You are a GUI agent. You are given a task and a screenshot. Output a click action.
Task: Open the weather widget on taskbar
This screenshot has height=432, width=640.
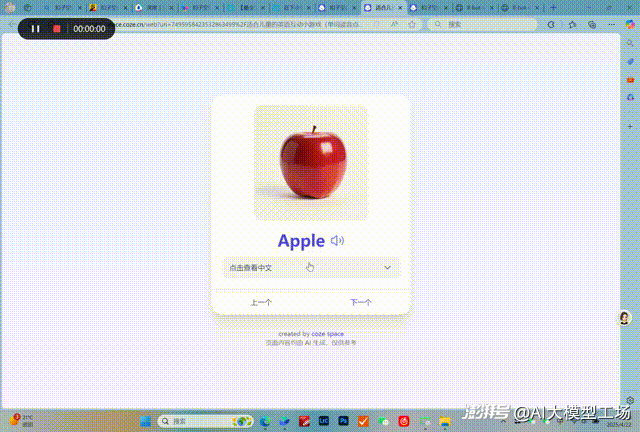tap(20, 421)
